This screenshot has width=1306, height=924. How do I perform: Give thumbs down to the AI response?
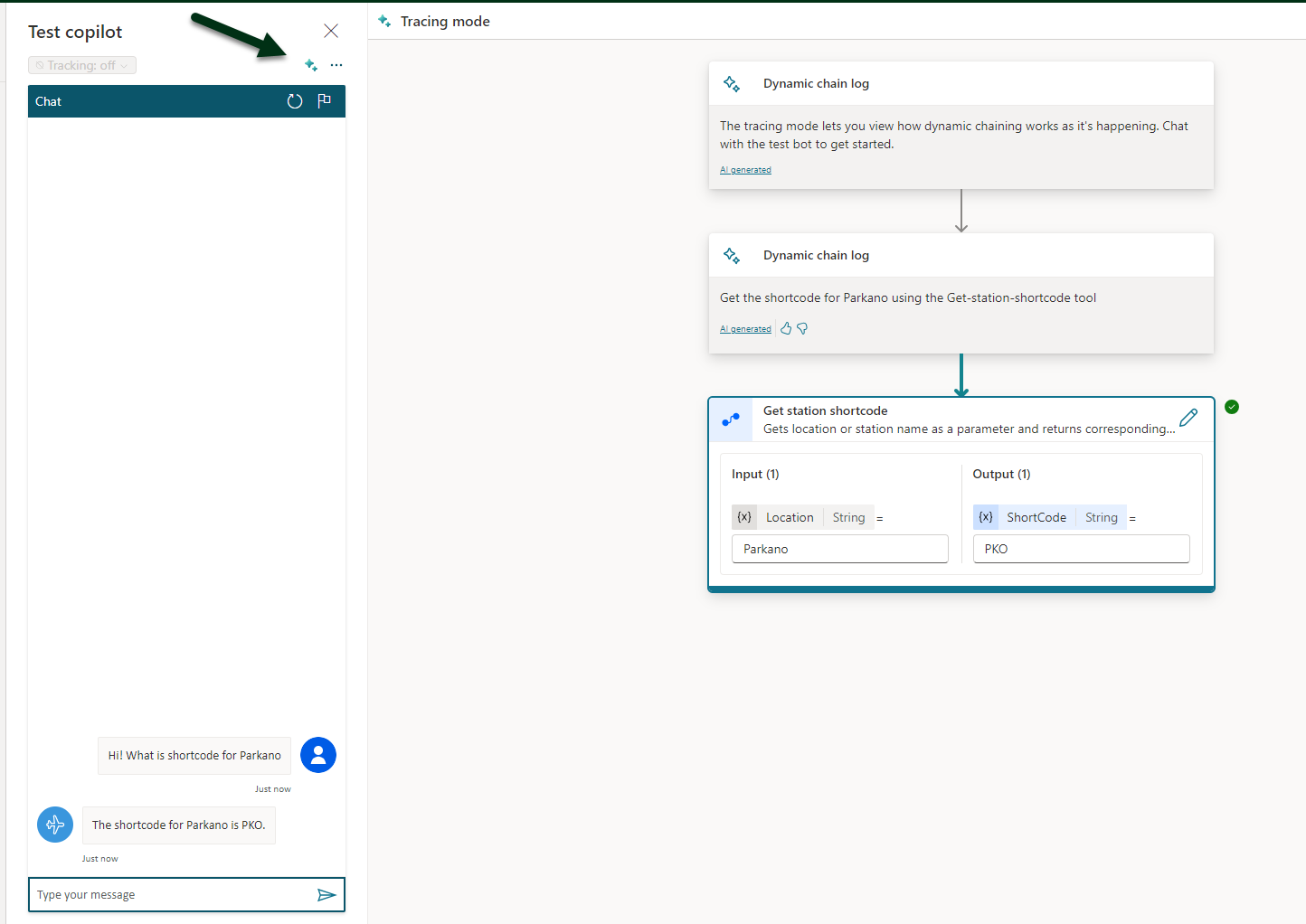[802, 329]
